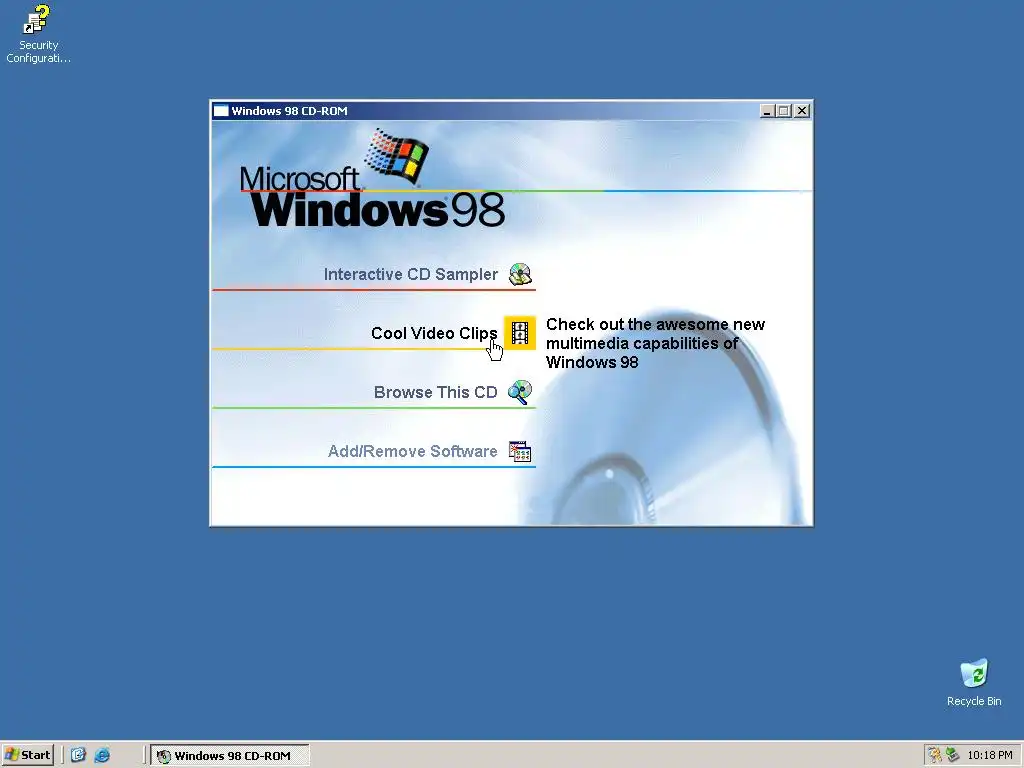The image size is (1024, 768).
Task: Click the Add/Remove Software icon
Action: pos(520,451)
